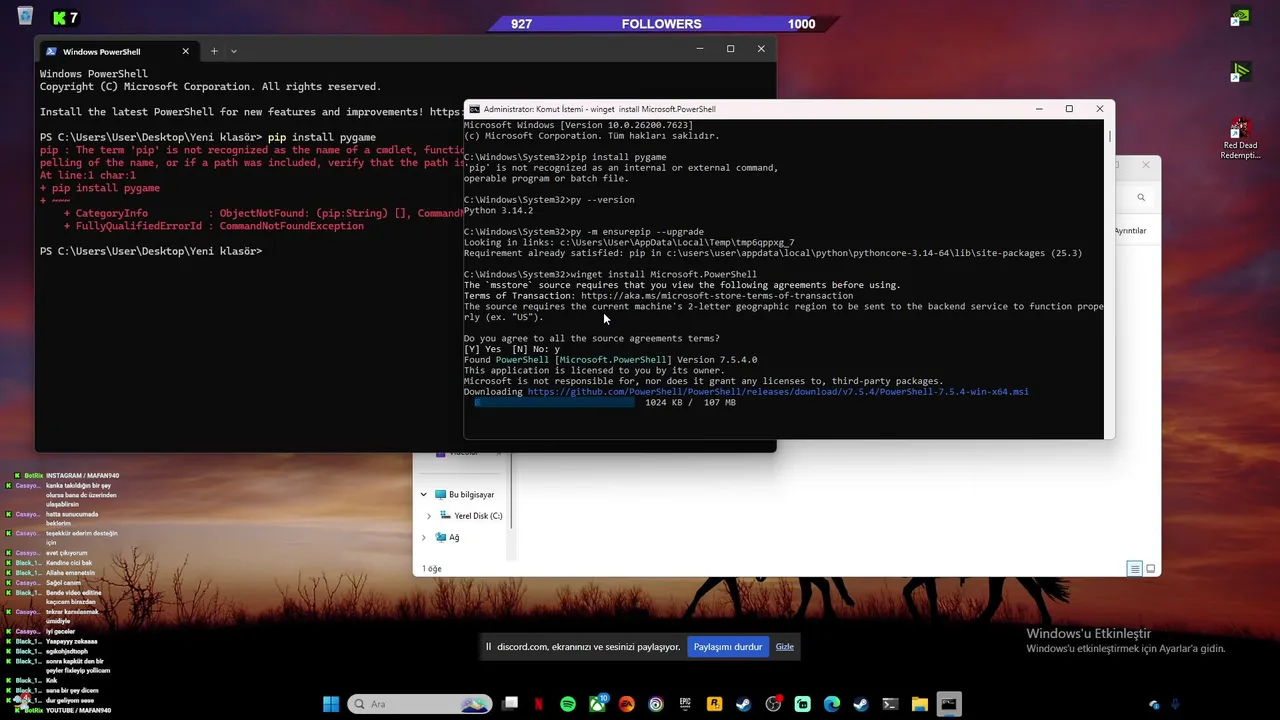Open the Terminal new-tab dropdown arrow
Viewport: 1280px width, 720px height.
click(x=234, y=51)
